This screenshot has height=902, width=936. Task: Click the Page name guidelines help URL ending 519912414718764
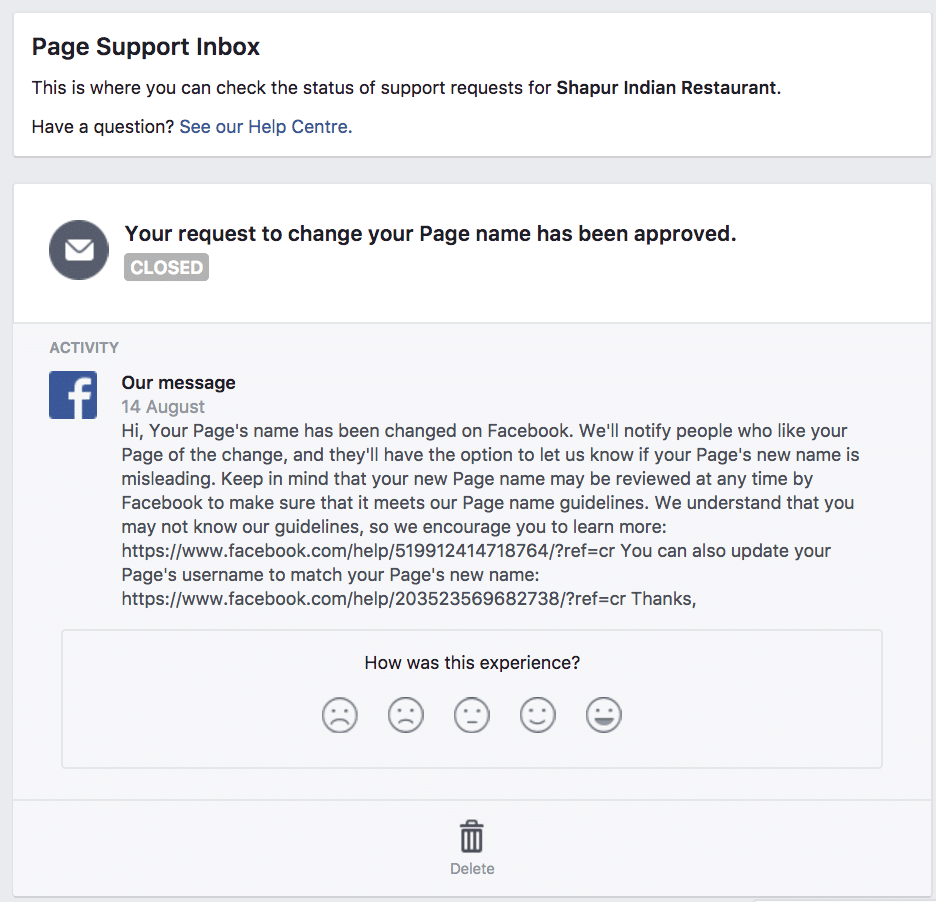click(x=368, y=550)
